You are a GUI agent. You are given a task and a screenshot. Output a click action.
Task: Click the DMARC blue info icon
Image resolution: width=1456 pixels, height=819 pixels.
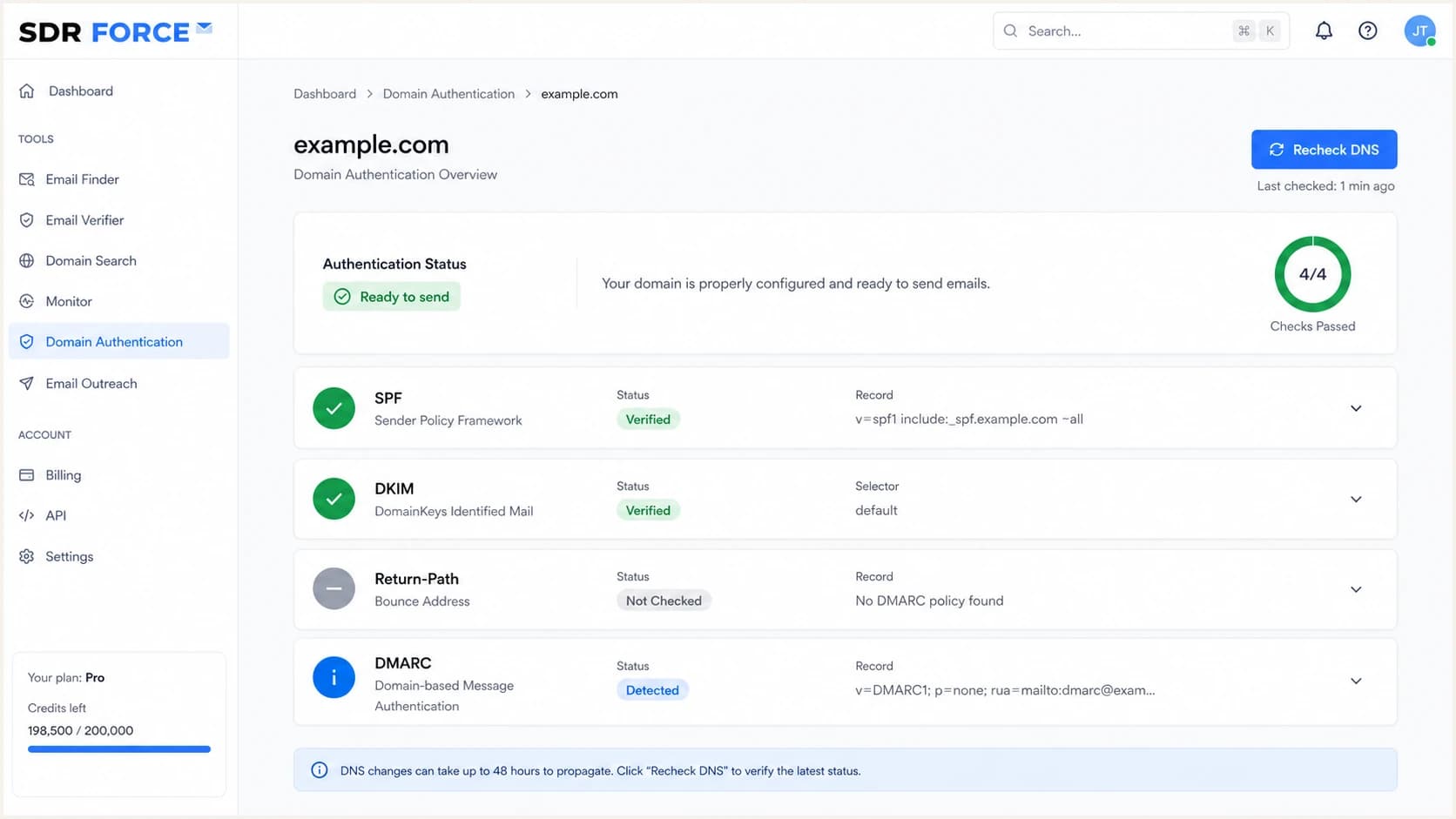(x=334, y=677)
